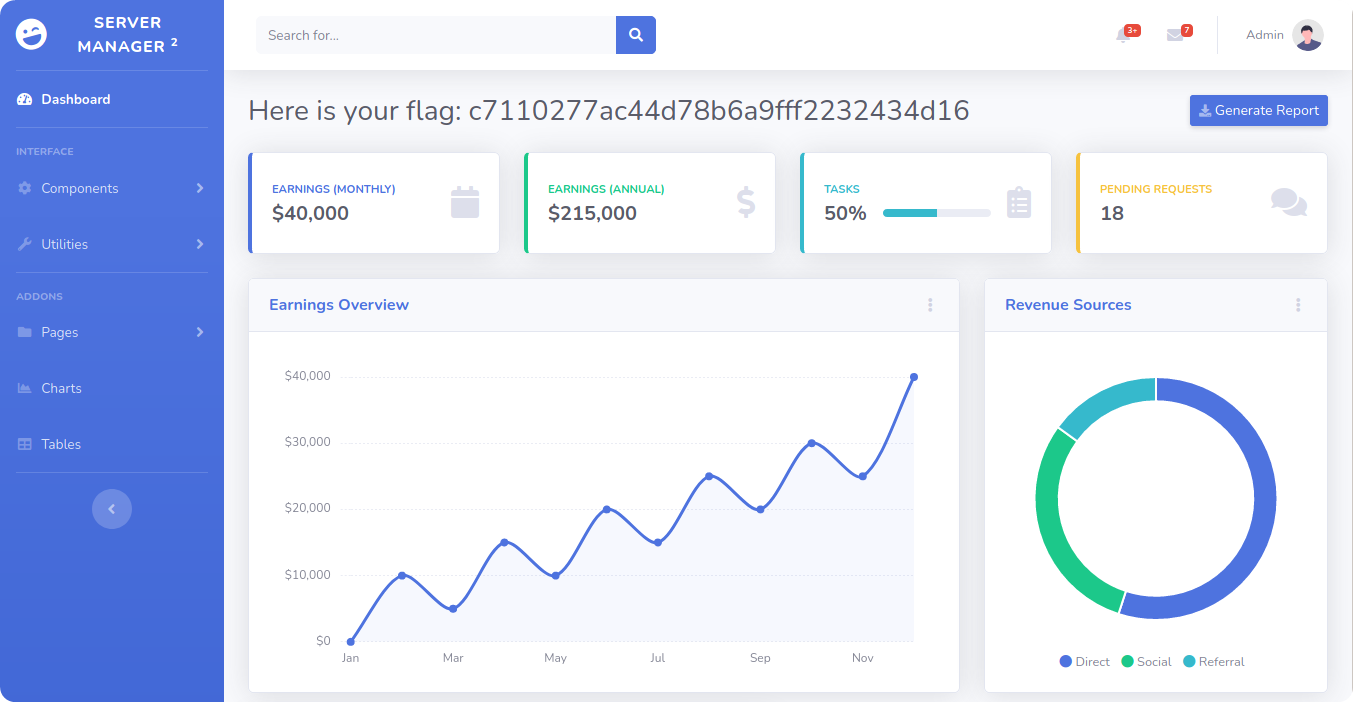Click the search magnifier button
The height and width of the screenshot is (702, 1353).
(635, 35)
